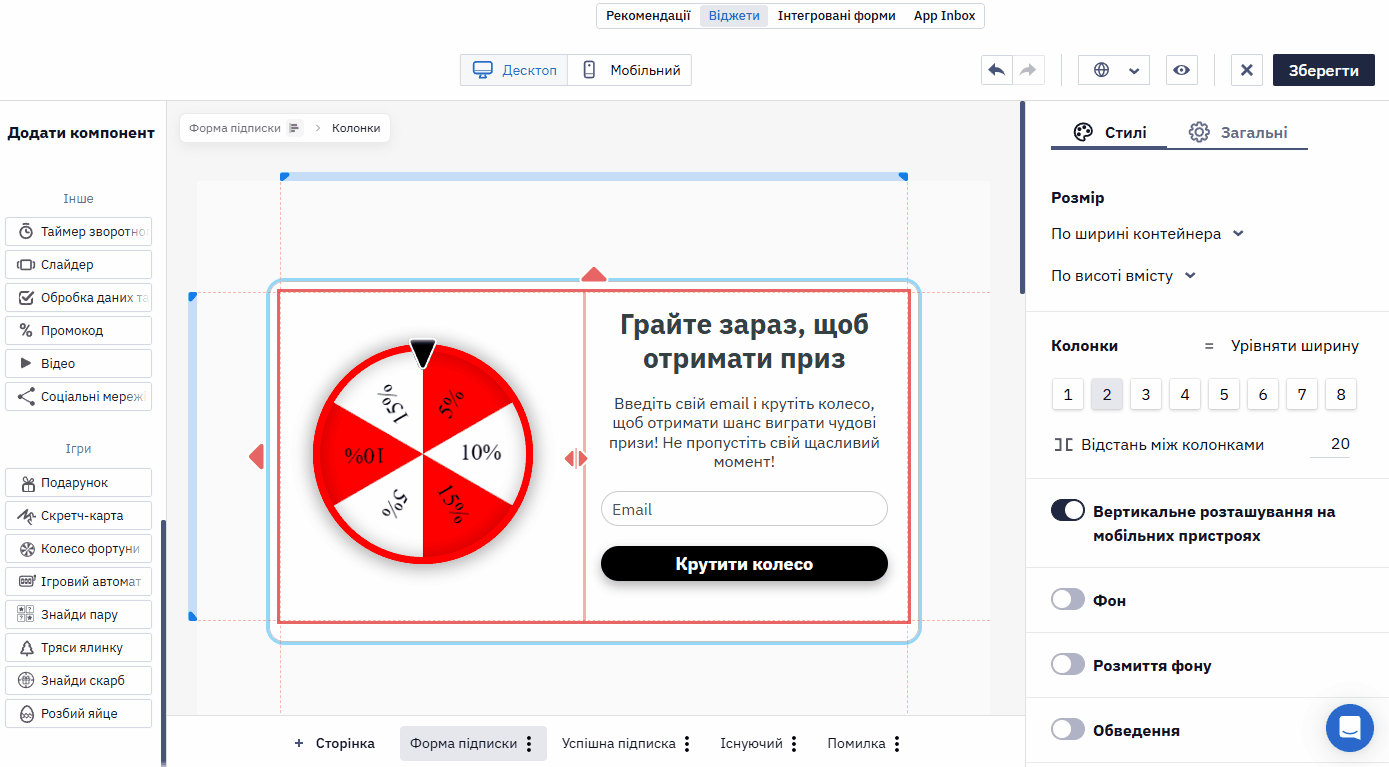Click the Зберегти button
This screenshot has height=767, width=1389.
pos(1324,70)
